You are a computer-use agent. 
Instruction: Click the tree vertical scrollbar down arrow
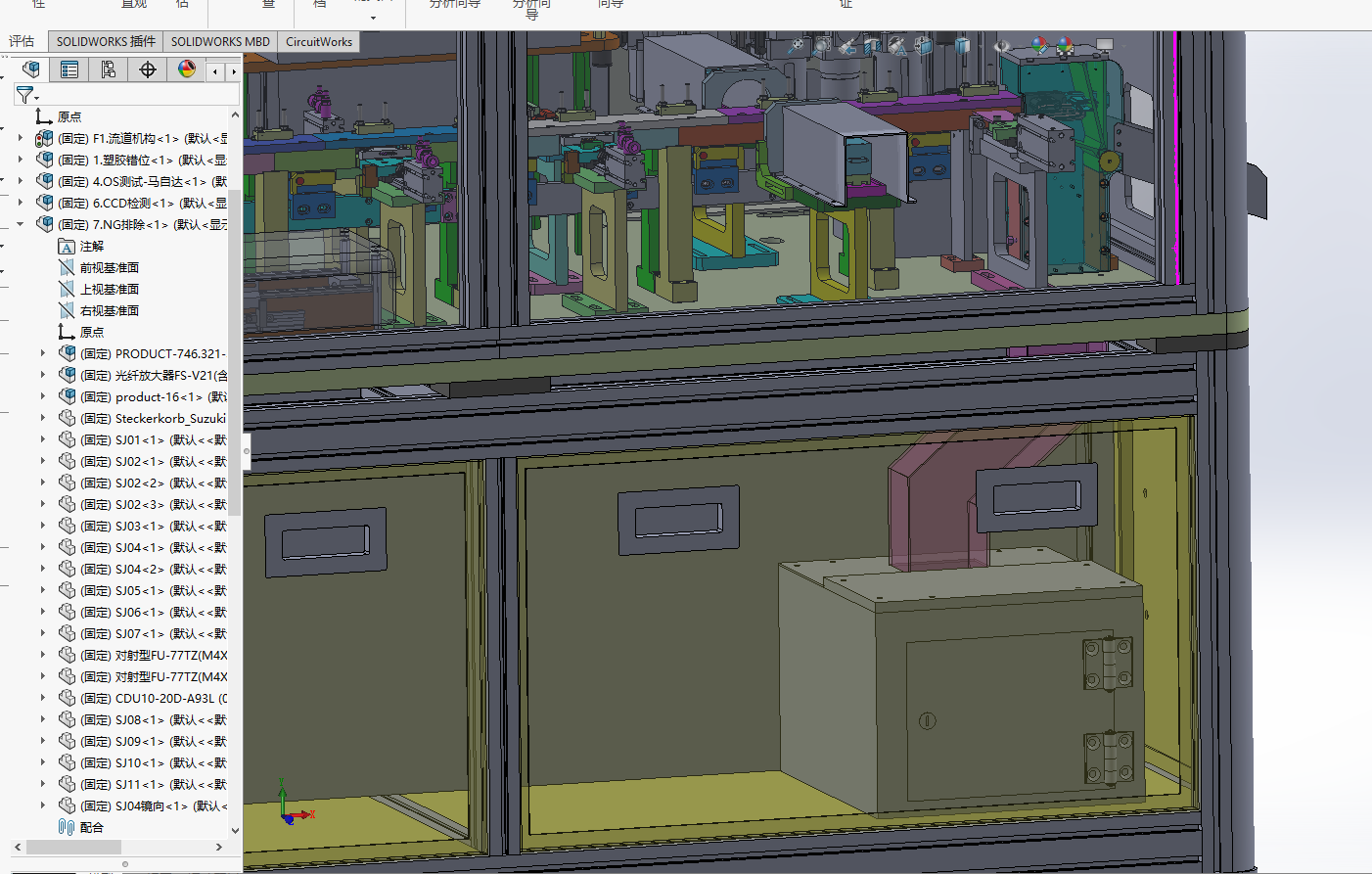pyautogui.click(x=235, y=830)
